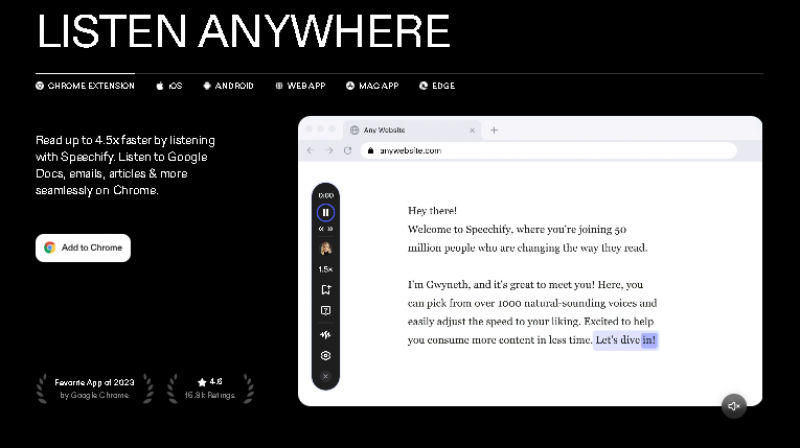Click the waveform icon in the player

(x=325, y=334)
